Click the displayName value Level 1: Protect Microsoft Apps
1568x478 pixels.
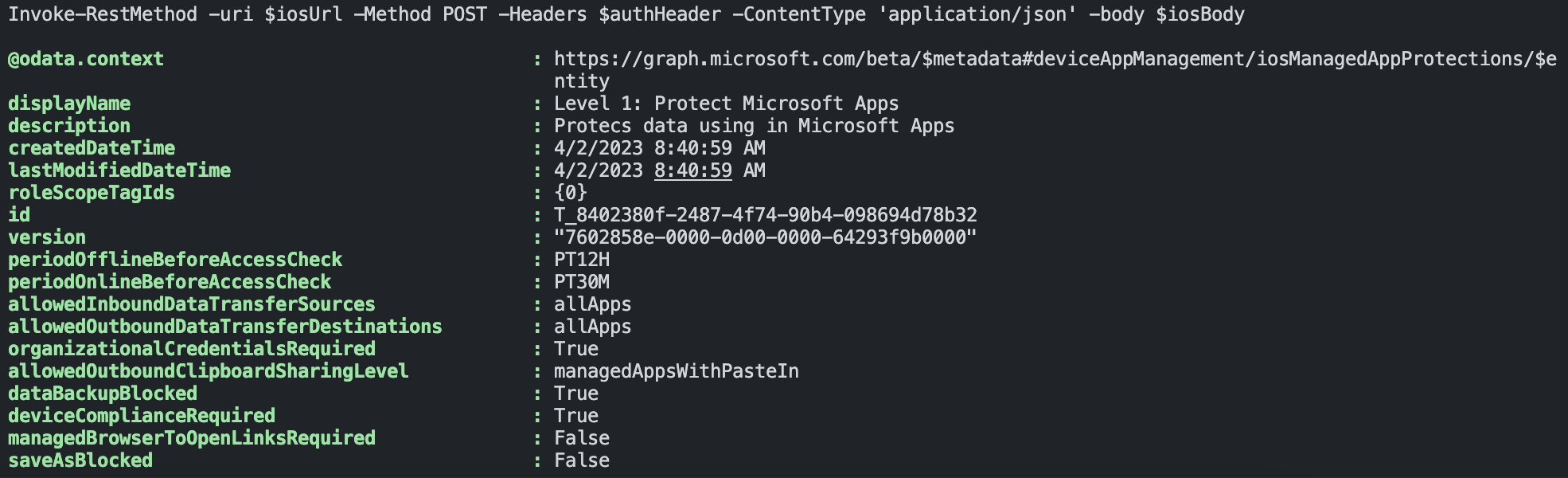[726, 104]
